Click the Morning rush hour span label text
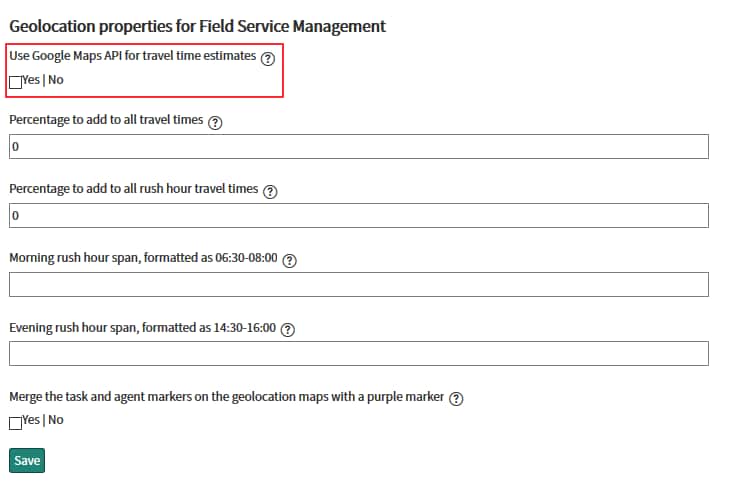The width and height of the screenshot is (733, 485). [x=143, y=258]
